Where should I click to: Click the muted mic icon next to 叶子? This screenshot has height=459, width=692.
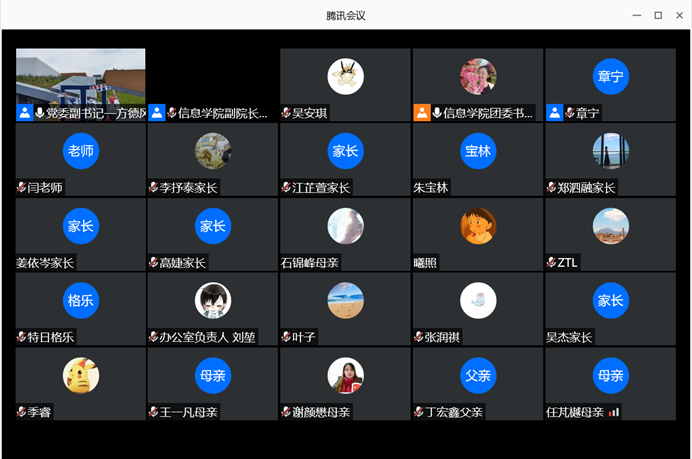coord(286,338)
